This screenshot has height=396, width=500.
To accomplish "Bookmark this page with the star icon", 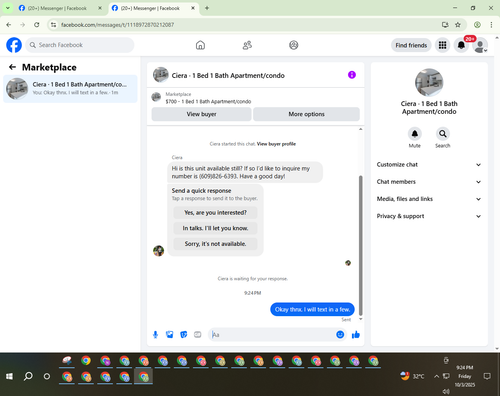I will [x=458, y=25].
